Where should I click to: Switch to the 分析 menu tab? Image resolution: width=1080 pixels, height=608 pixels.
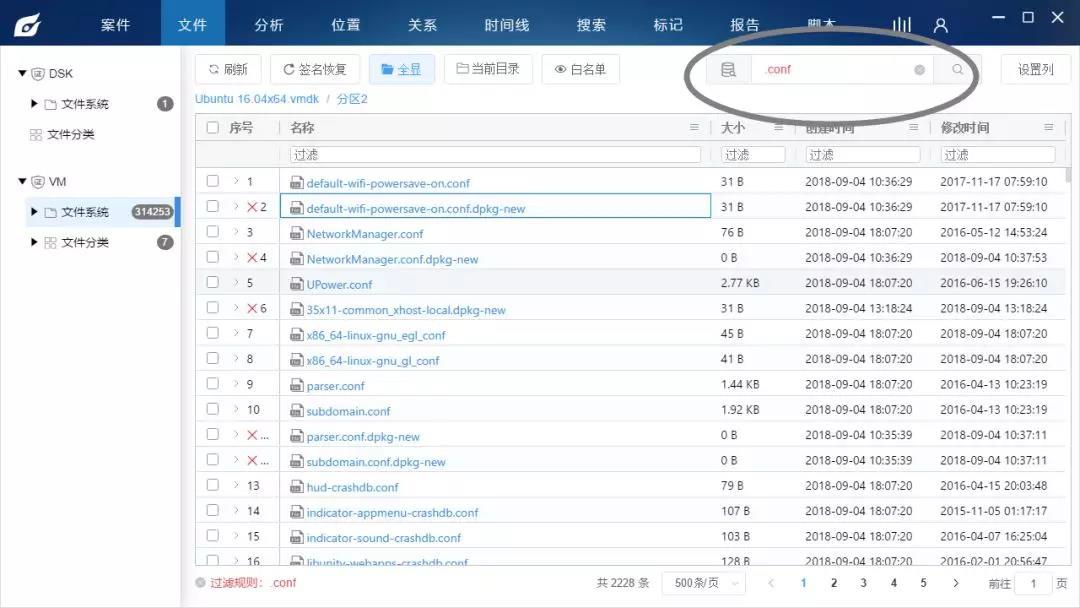click(268, 24)
